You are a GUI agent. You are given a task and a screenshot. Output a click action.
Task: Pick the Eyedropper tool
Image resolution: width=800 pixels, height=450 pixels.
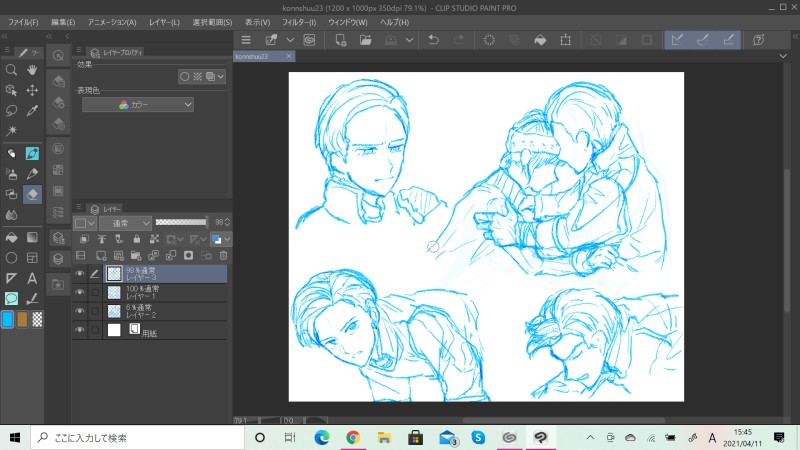tap(33, 111)
